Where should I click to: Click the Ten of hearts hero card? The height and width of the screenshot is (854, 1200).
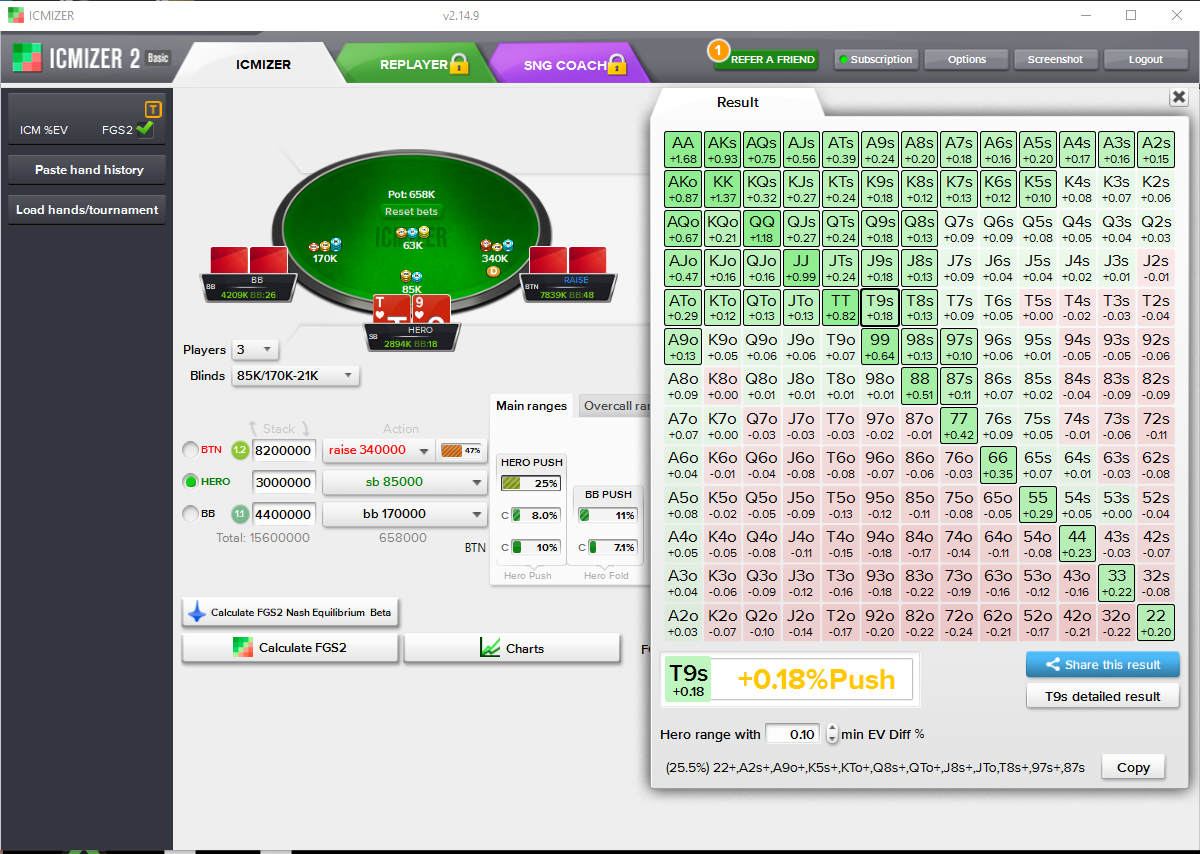(392, 310)
